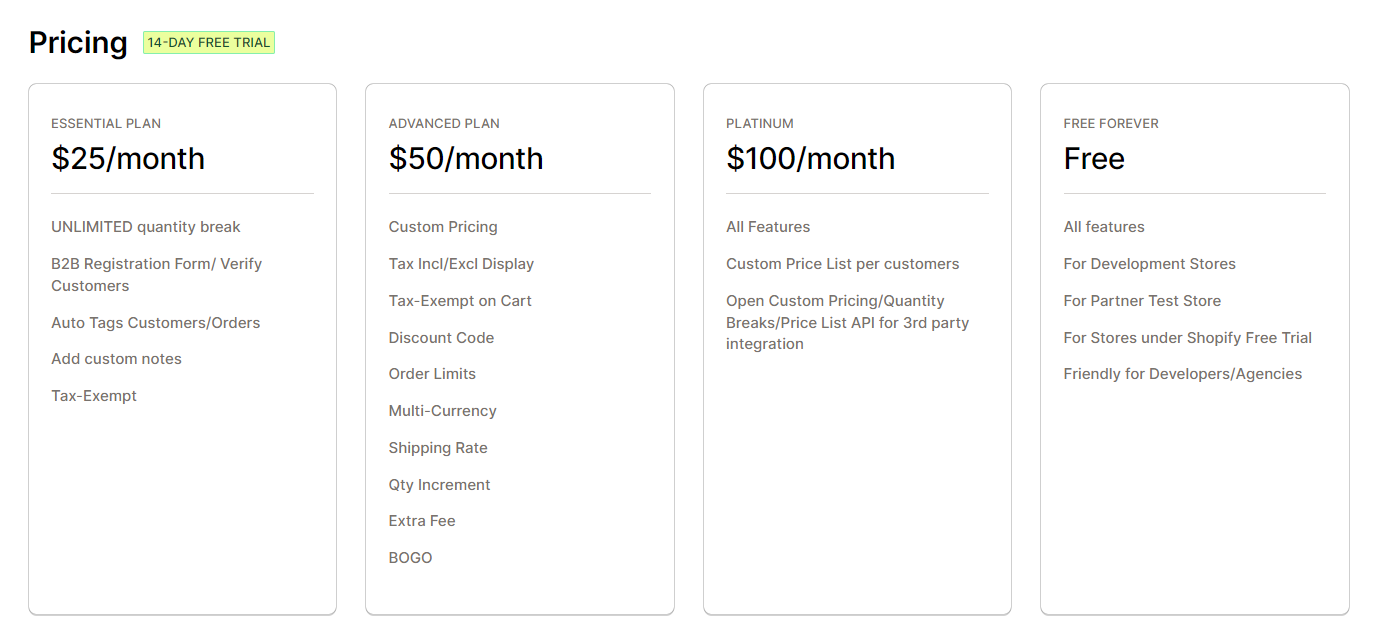Select the Essential Plan $25/month price

128,158
